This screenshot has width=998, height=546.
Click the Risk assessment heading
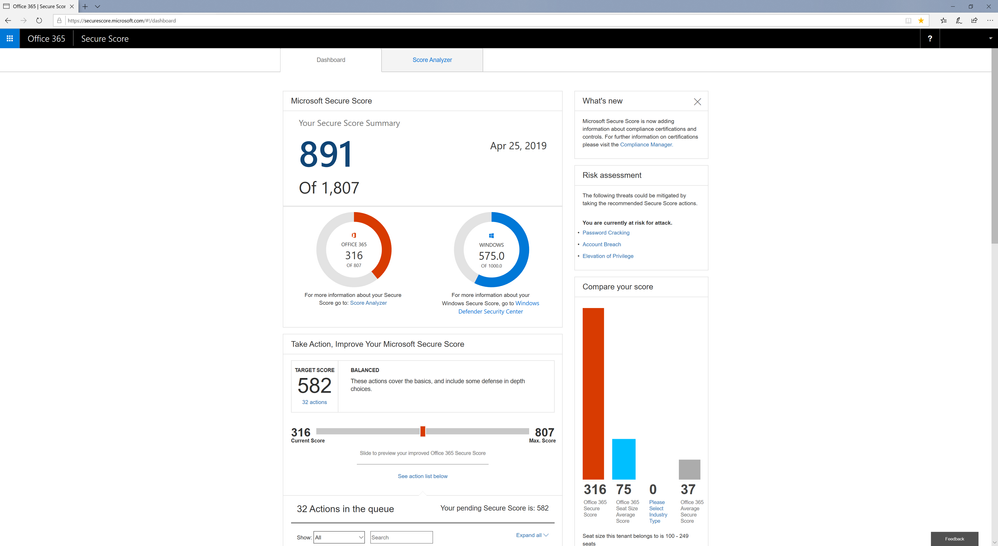612,175
